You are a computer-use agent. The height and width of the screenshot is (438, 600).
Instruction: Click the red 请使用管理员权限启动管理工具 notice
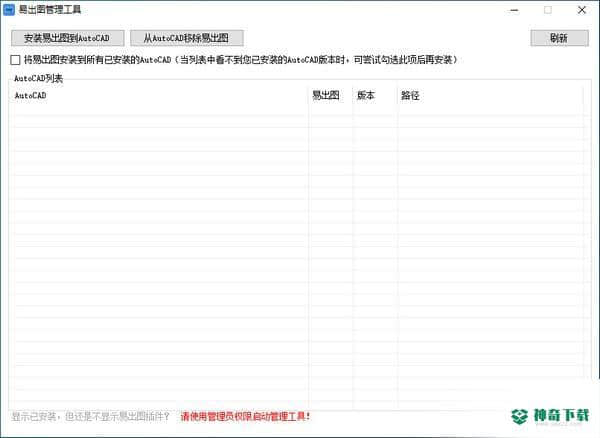pos(245,416)
